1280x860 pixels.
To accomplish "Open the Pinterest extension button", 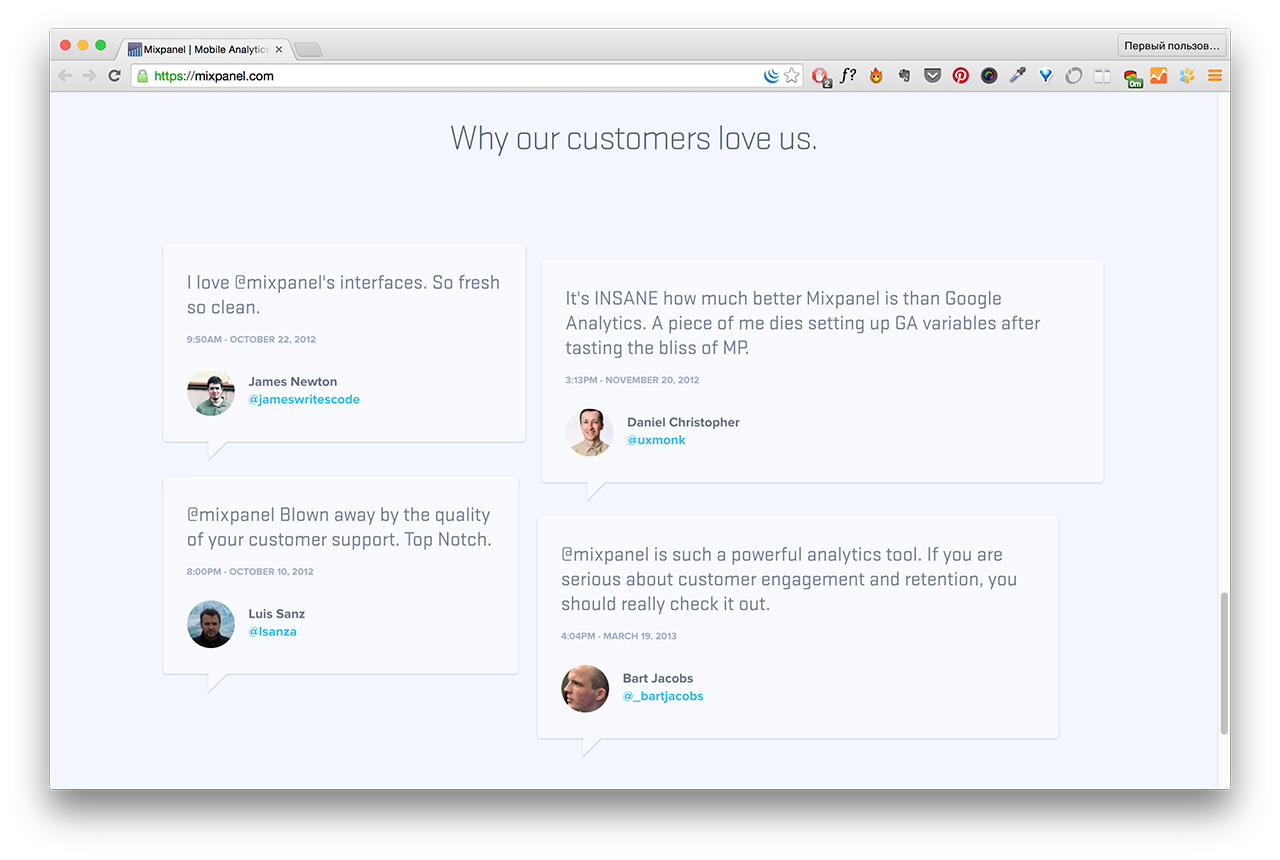I will (x=960, y=76).
